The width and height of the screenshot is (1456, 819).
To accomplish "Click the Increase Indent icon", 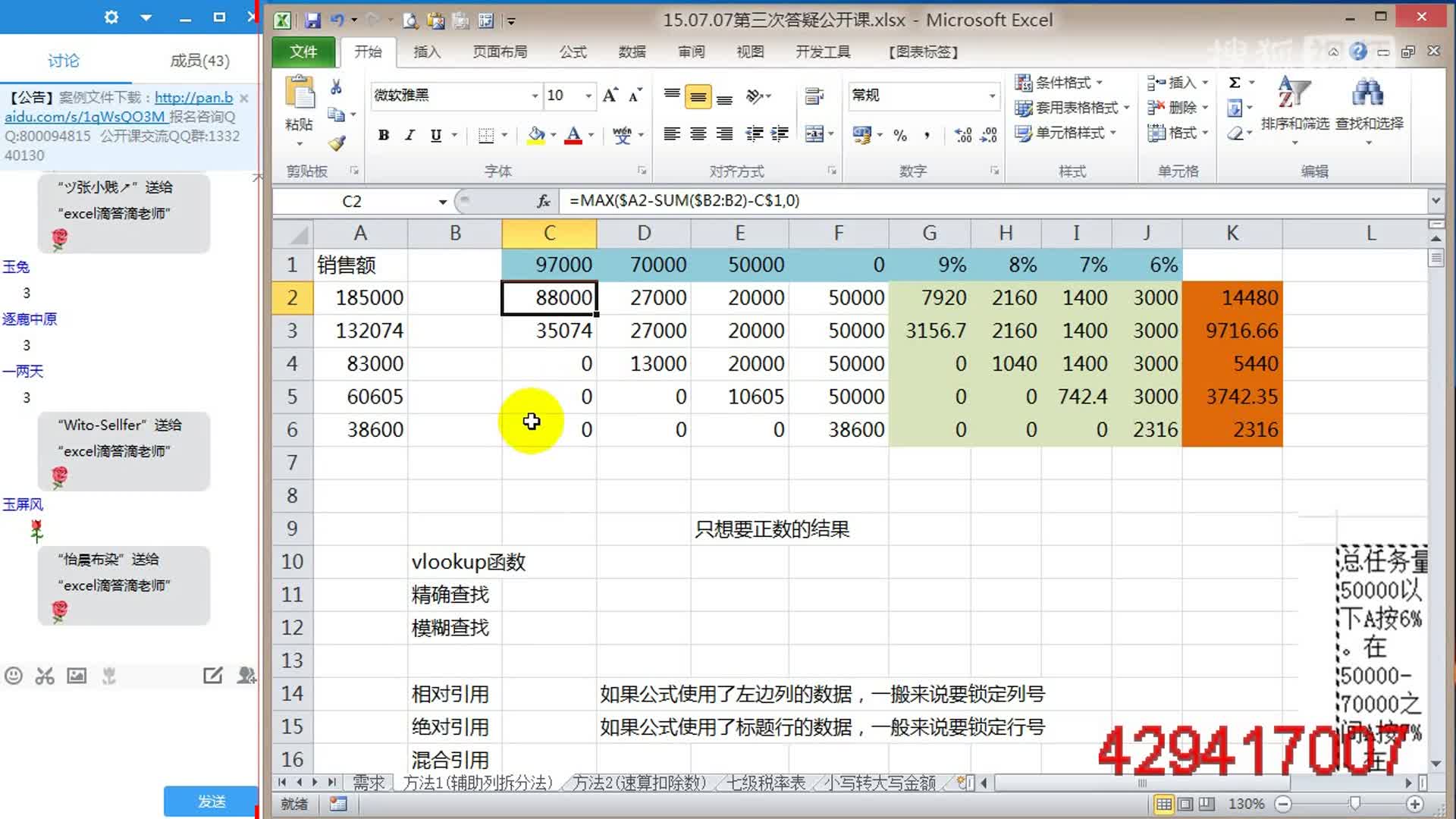I will point(780,134).
